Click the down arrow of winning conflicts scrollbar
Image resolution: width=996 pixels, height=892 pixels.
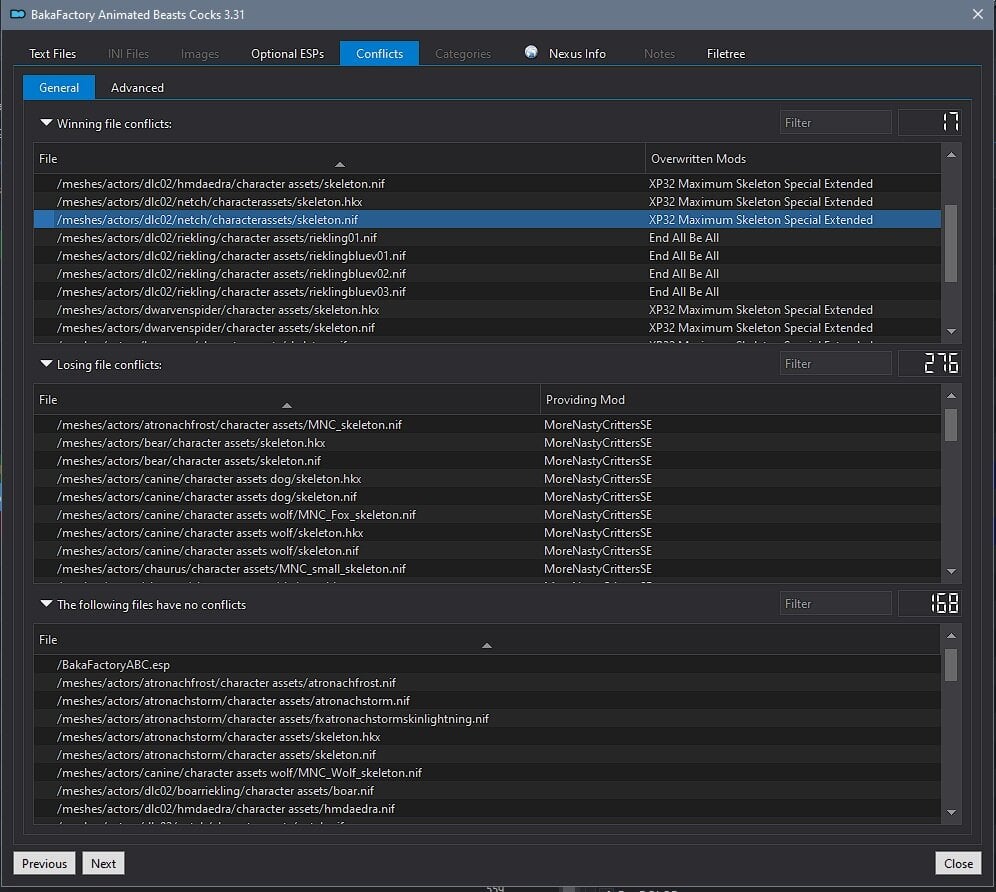pos(951,331)
